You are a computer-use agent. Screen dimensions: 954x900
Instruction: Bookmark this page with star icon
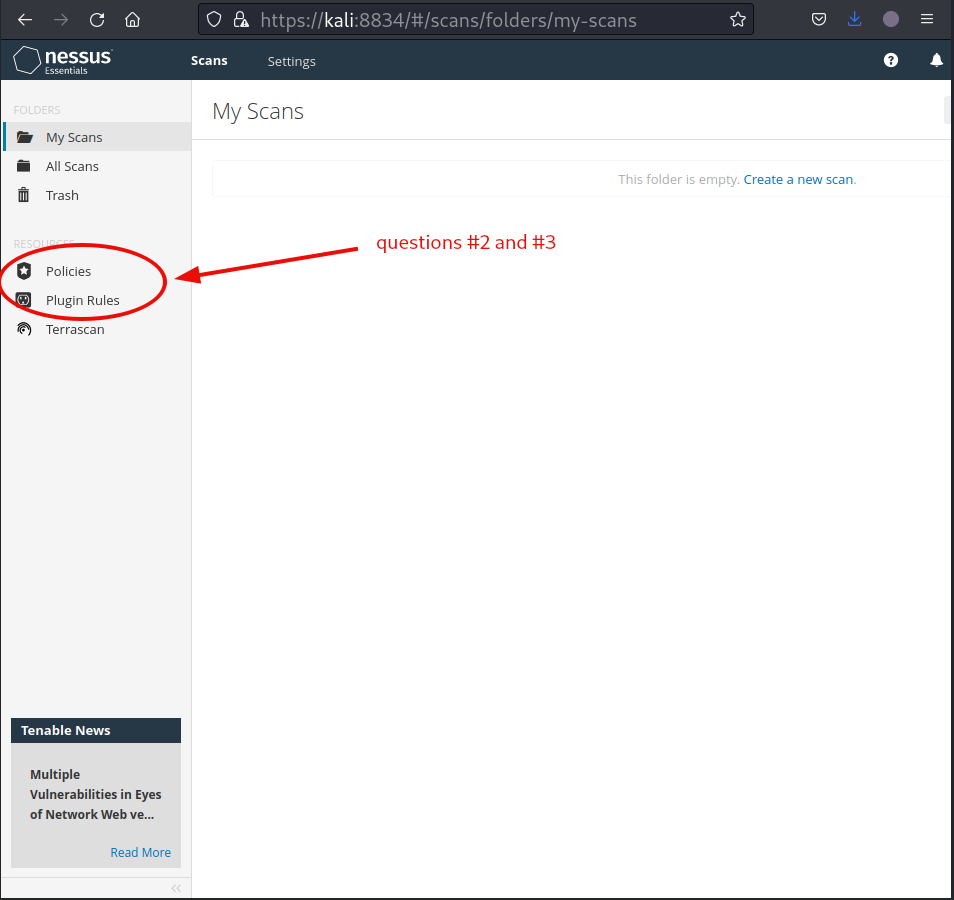[x=737, y=19]
